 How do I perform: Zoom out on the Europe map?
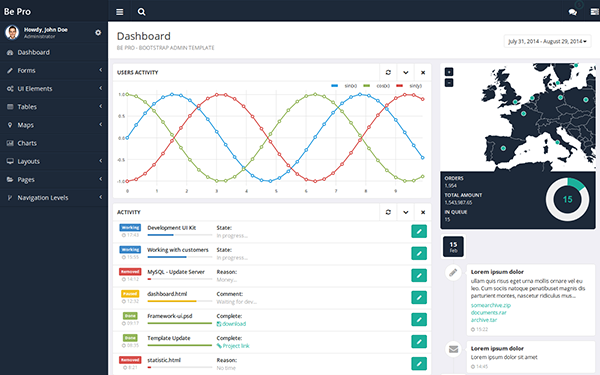point(449,82)
